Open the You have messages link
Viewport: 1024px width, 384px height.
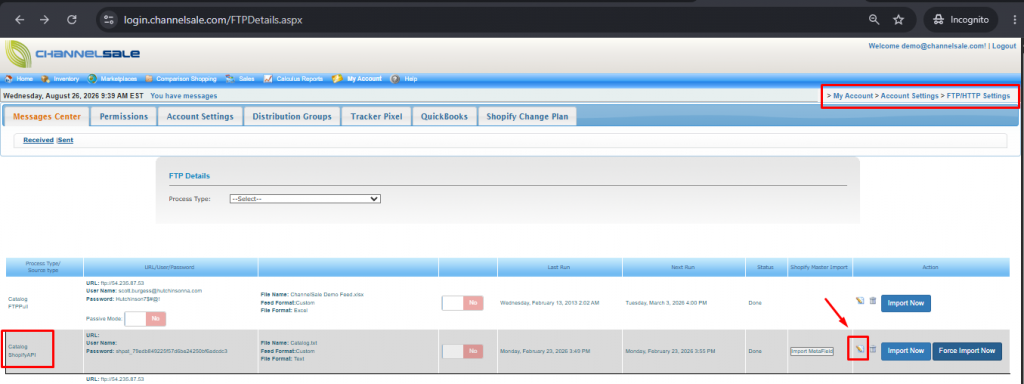coord(184,96)
